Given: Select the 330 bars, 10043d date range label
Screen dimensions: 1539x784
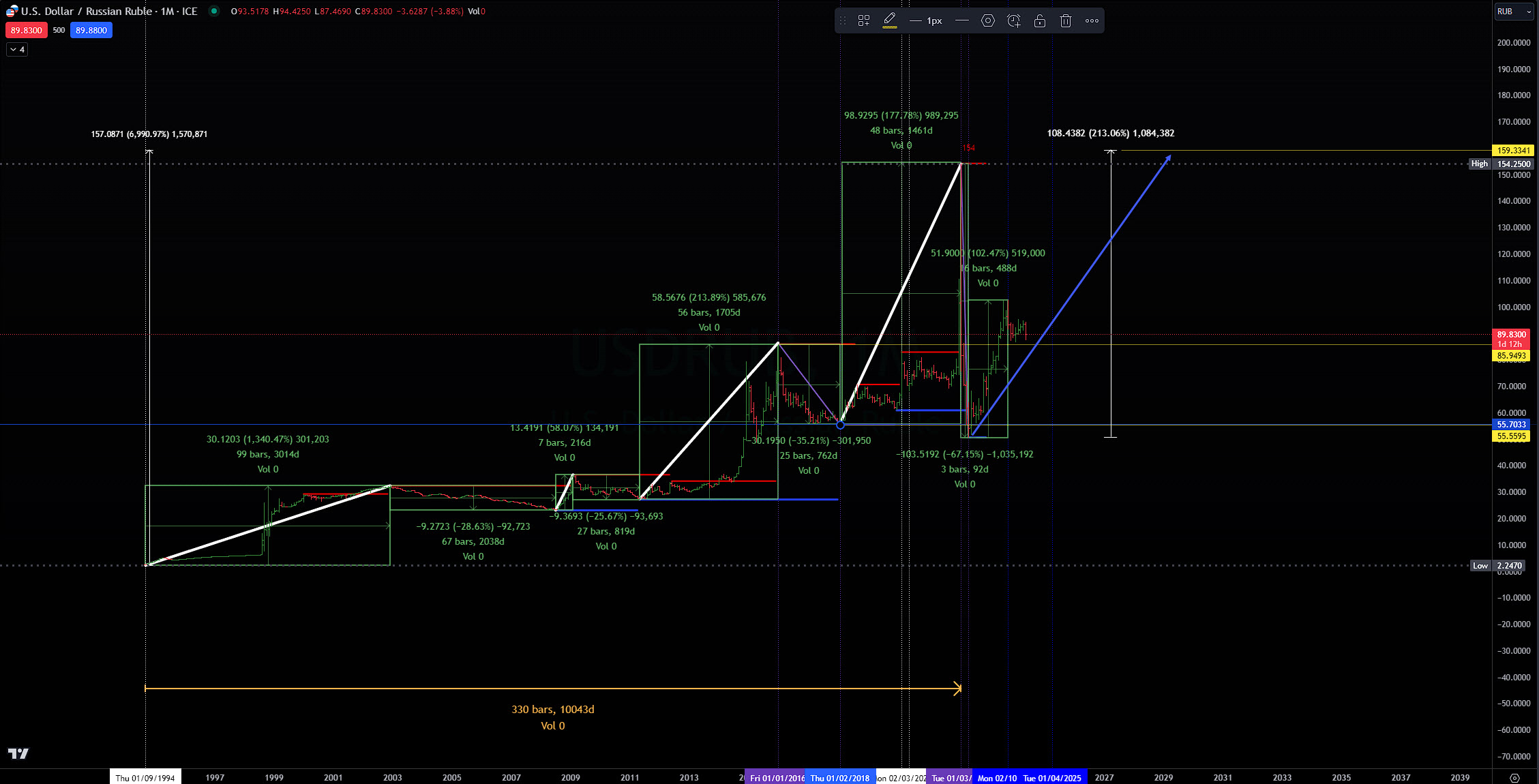Looking at the screenshot, I should click(553, 709).
